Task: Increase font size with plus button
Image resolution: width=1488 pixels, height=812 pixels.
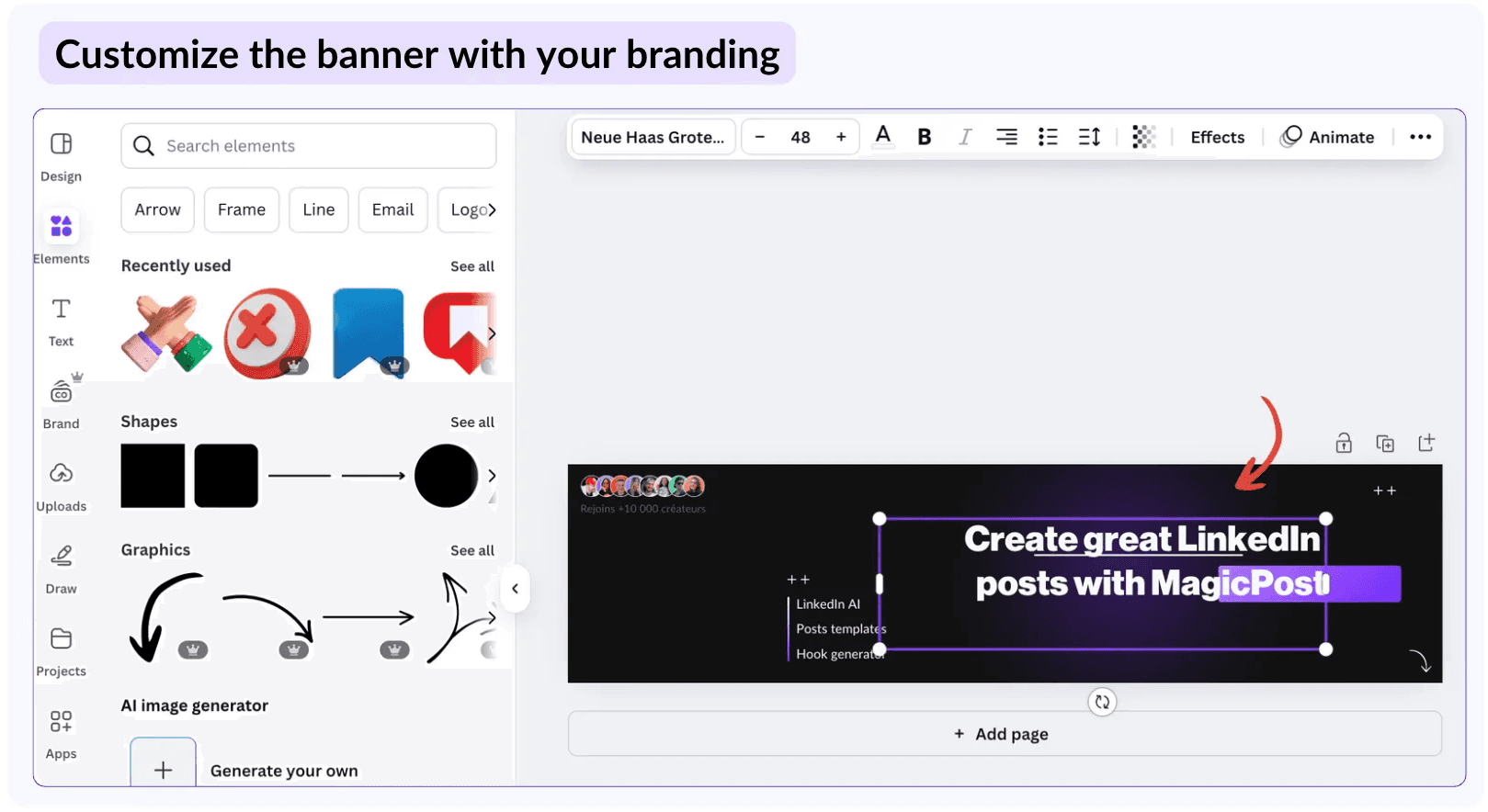Action: pyautogui.click(x=841, y=138)
